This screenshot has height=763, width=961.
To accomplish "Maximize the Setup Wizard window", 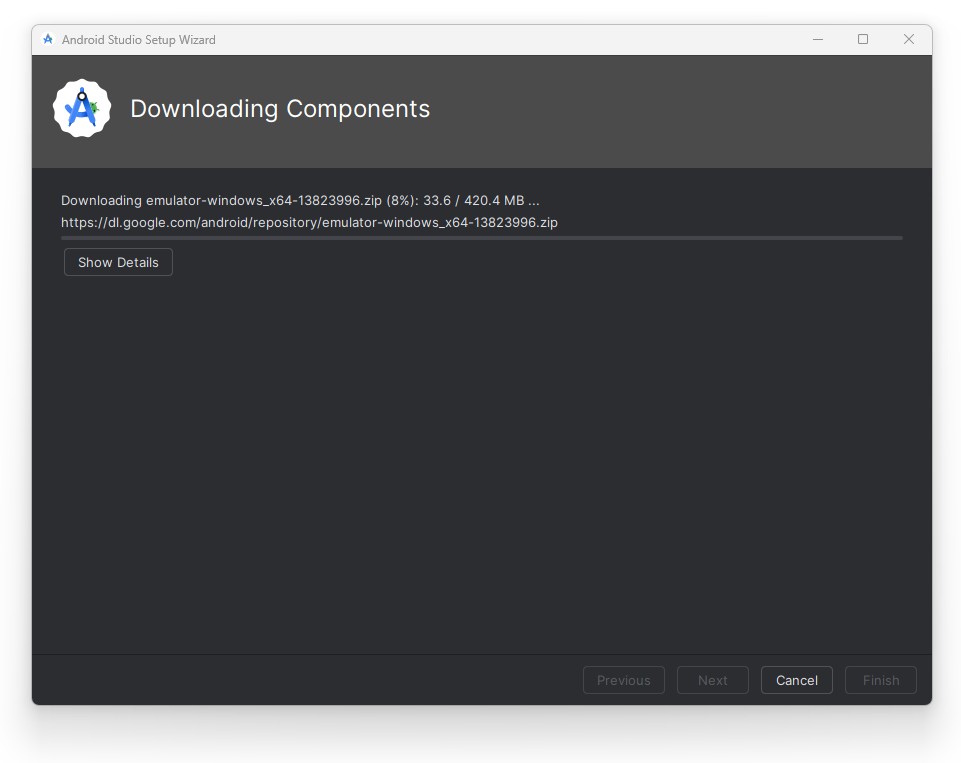I will coord(863,40).
